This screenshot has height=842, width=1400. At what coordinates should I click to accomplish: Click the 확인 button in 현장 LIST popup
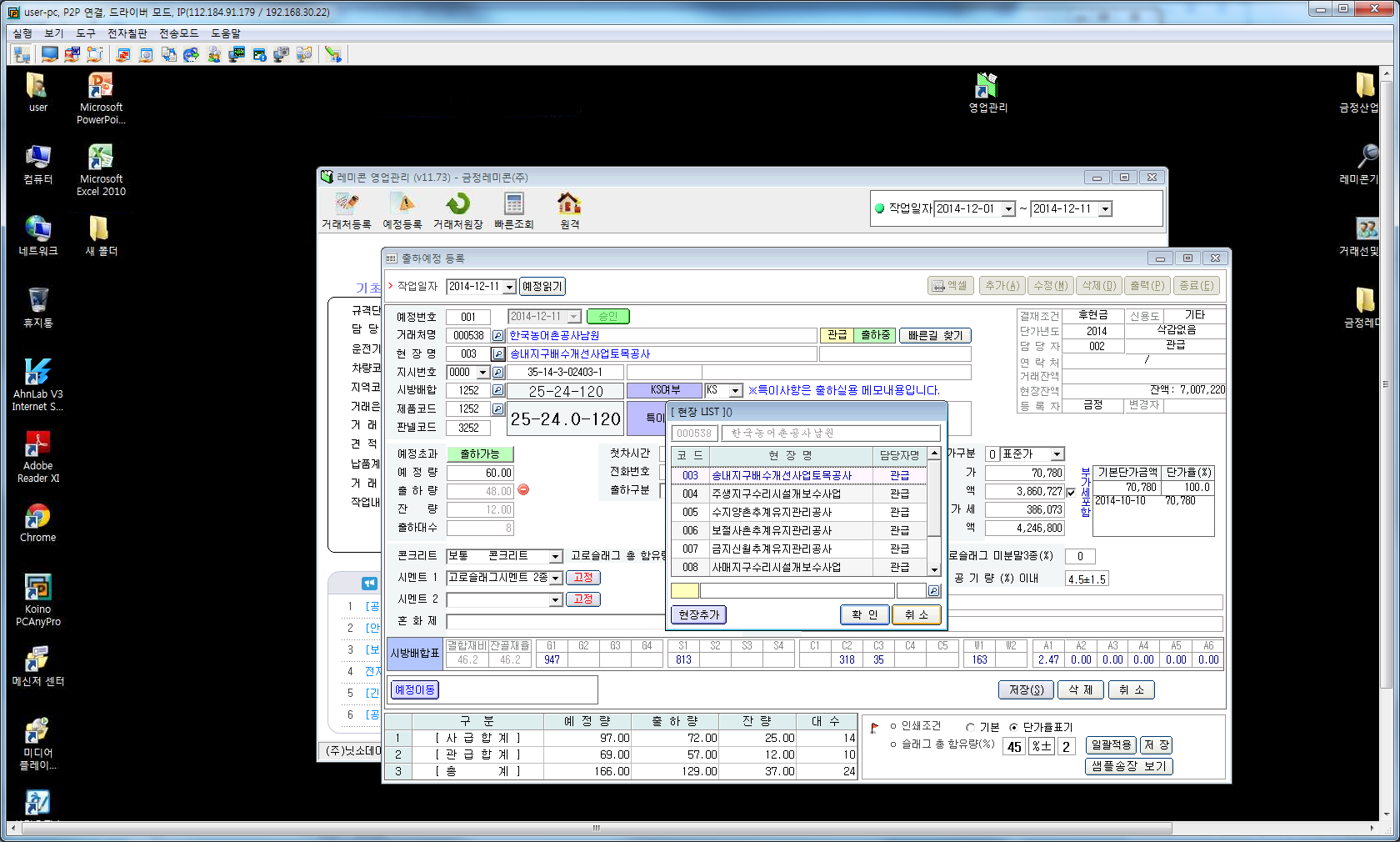(864, 614)
